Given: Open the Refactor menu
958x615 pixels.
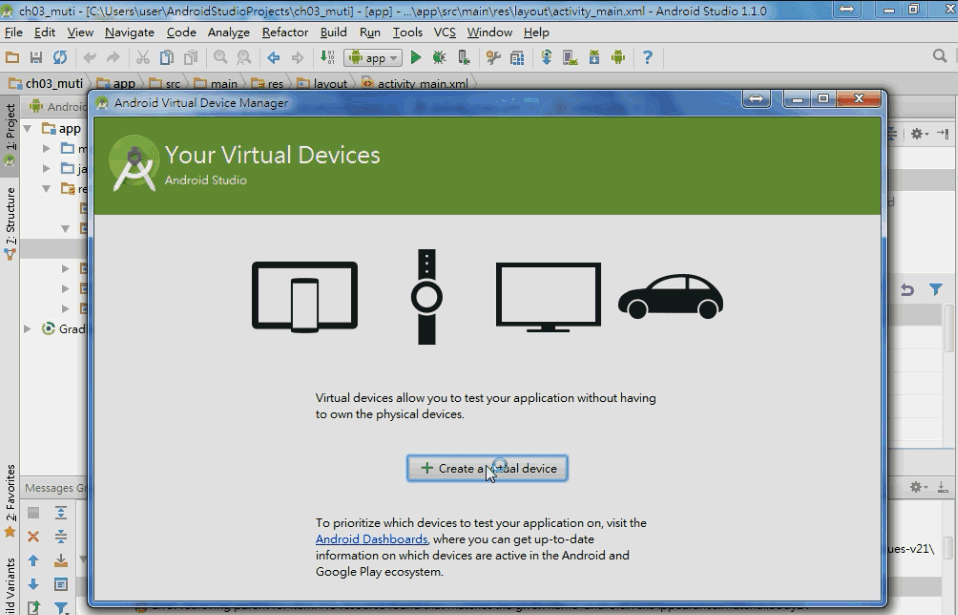Looking at the screenshot, I should click(285, 32).
